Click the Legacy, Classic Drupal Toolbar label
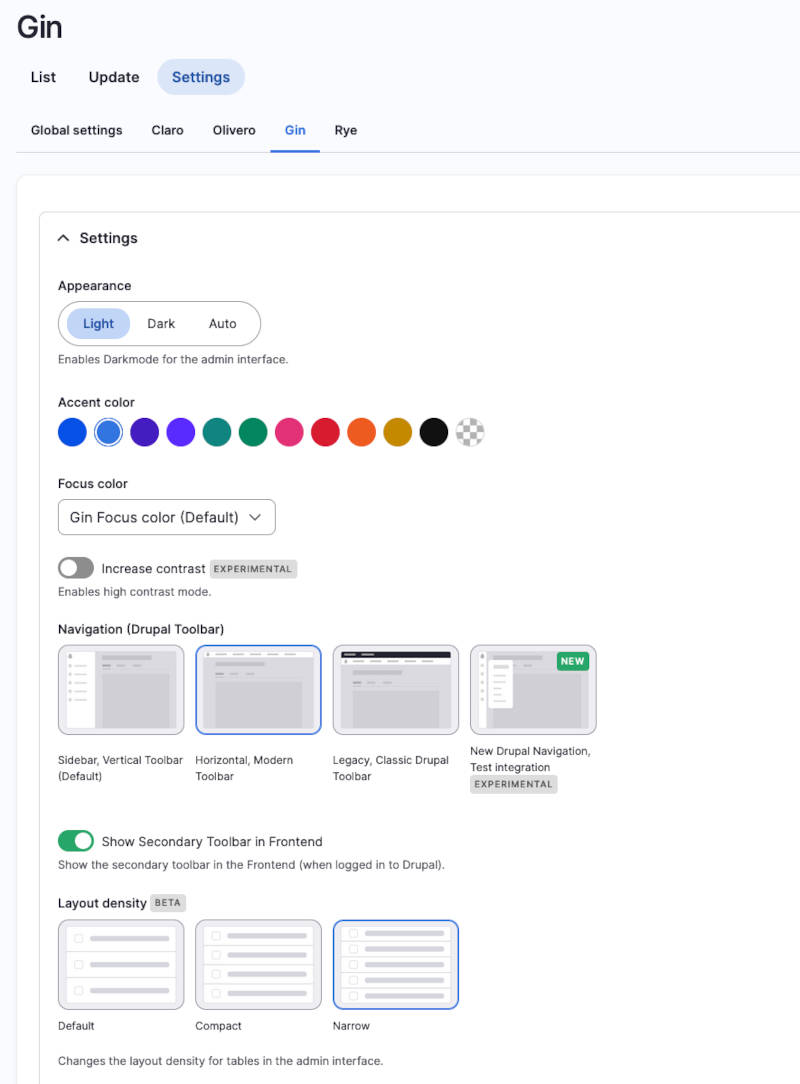Viewport: 800px width, 1084px height. coord(391,768)
